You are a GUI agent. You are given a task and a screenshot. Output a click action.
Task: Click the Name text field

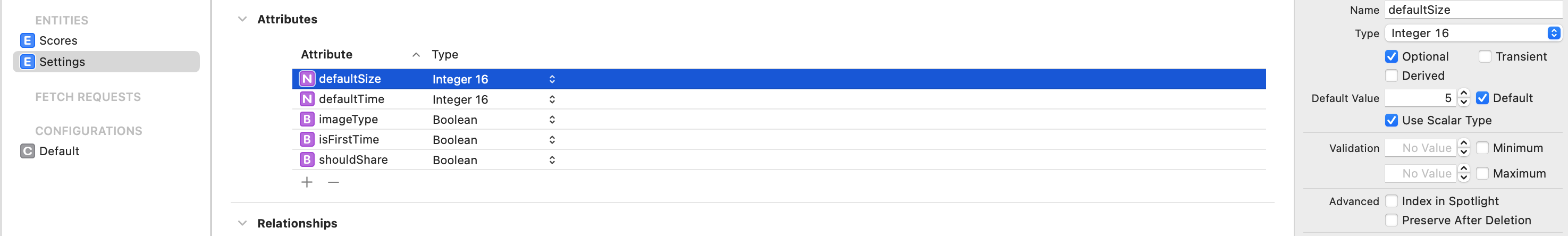(x=1473, y=10)
